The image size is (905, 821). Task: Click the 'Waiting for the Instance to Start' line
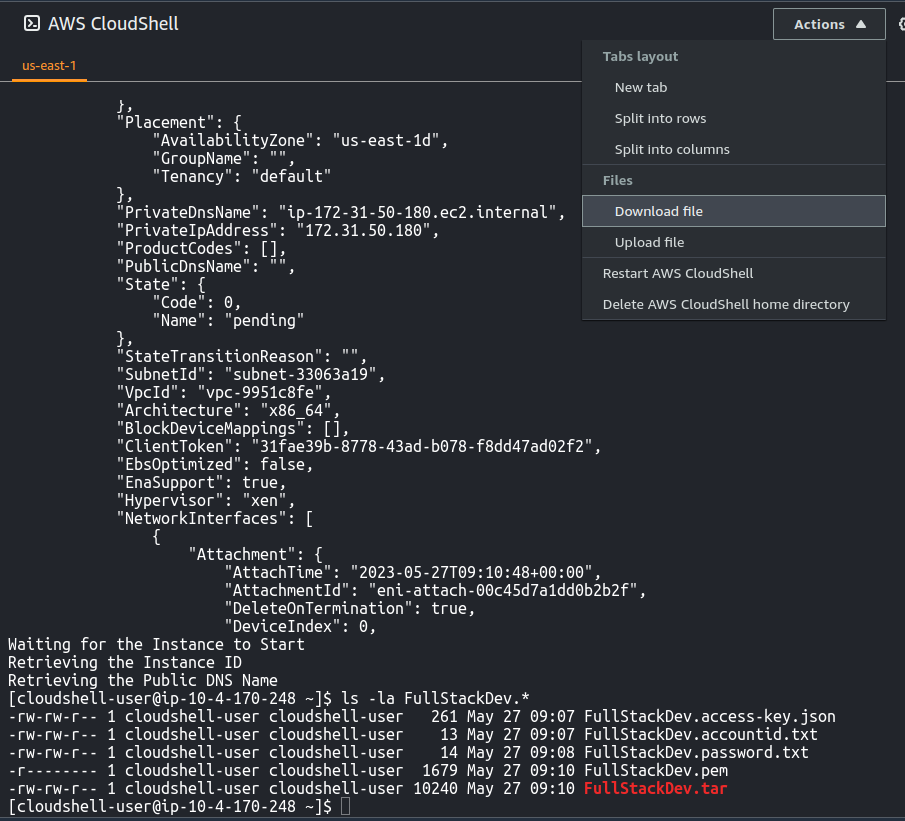pyautogui.click(x=156, y=644)
